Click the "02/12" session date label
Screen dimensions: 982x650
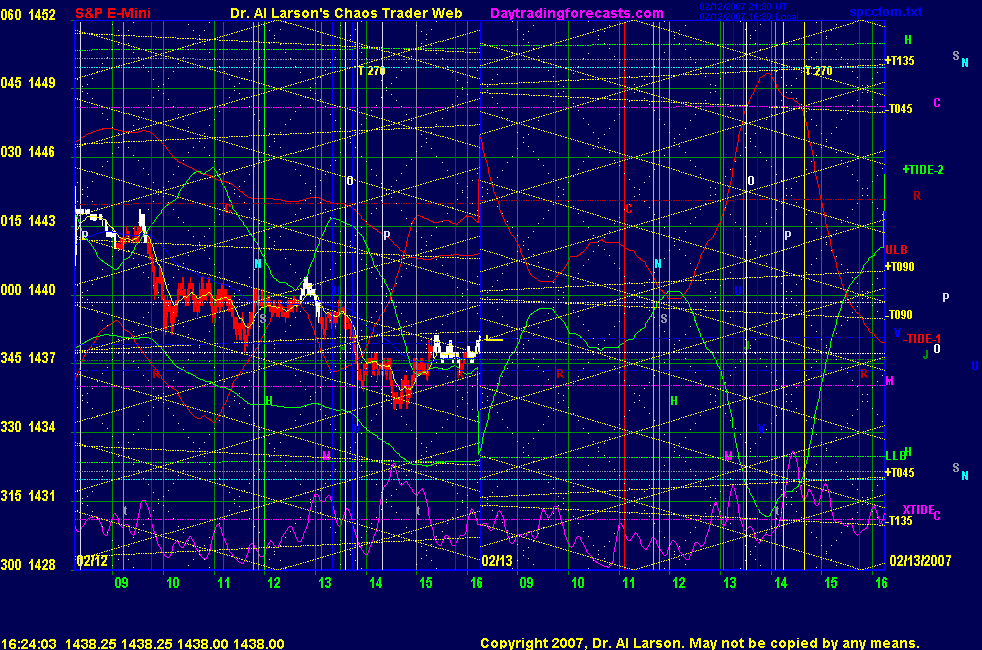click(92, 560)
